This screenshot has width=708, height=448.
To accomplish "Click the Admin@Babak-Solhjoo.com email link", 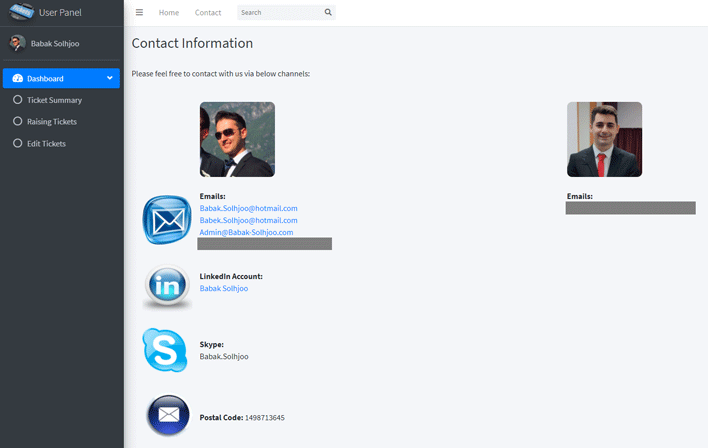I will pos(246,232).
